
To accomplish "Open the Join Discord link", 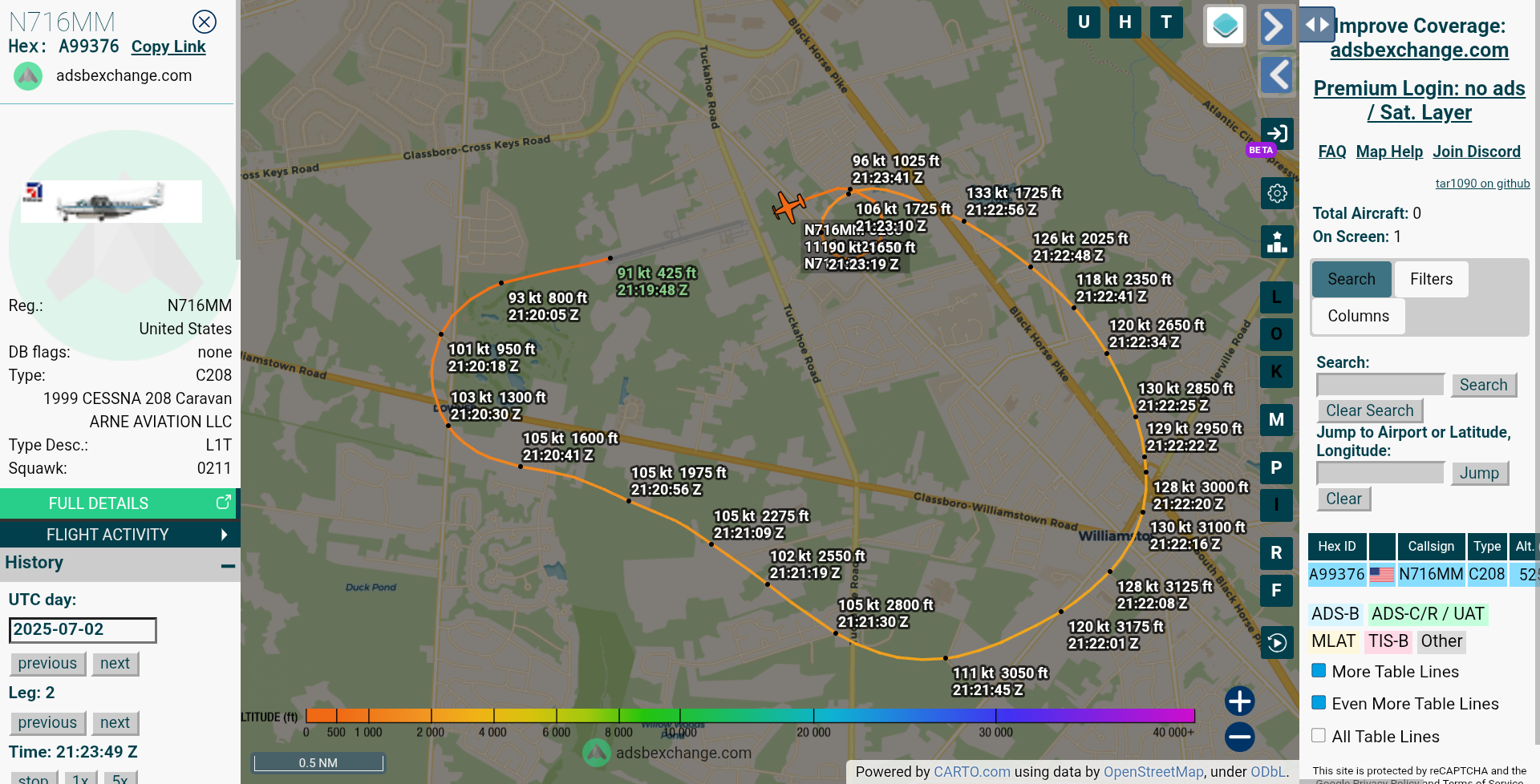I will tap(1477, 152).
